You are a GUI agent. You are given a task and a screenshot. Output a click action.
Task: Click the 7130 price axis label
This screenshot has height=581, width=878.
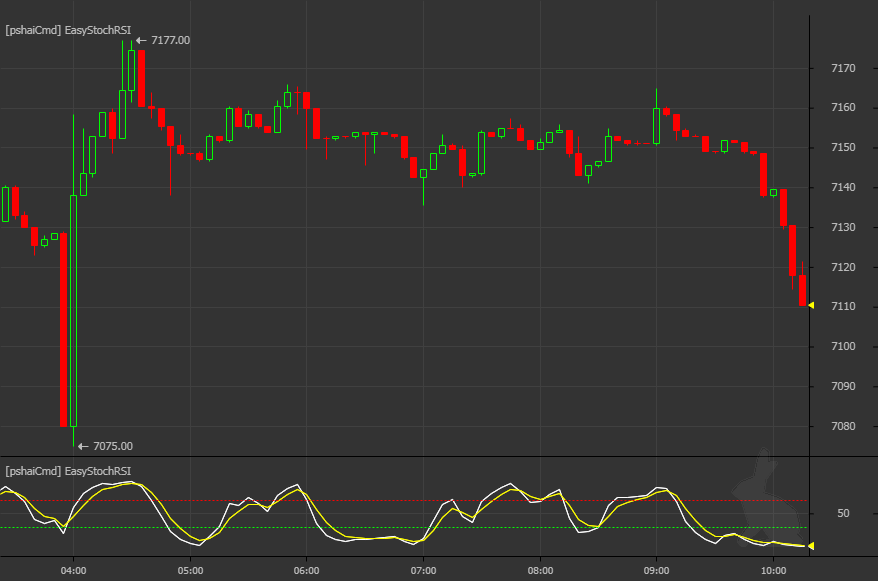coord(843,227)
